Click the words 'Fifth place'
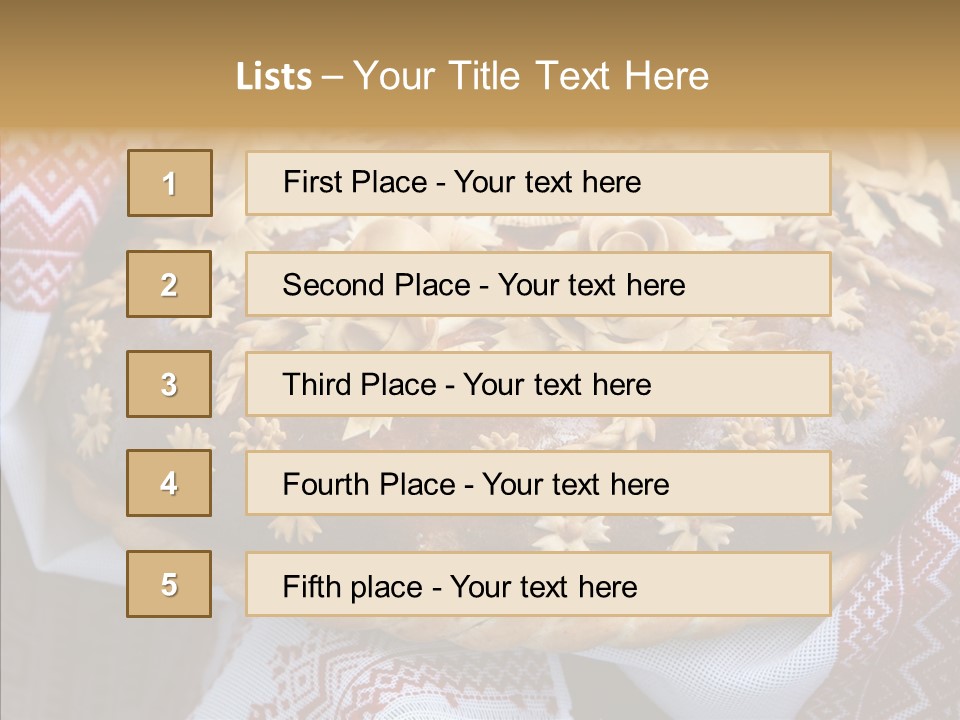960x720 pixels. pos(353,587)
